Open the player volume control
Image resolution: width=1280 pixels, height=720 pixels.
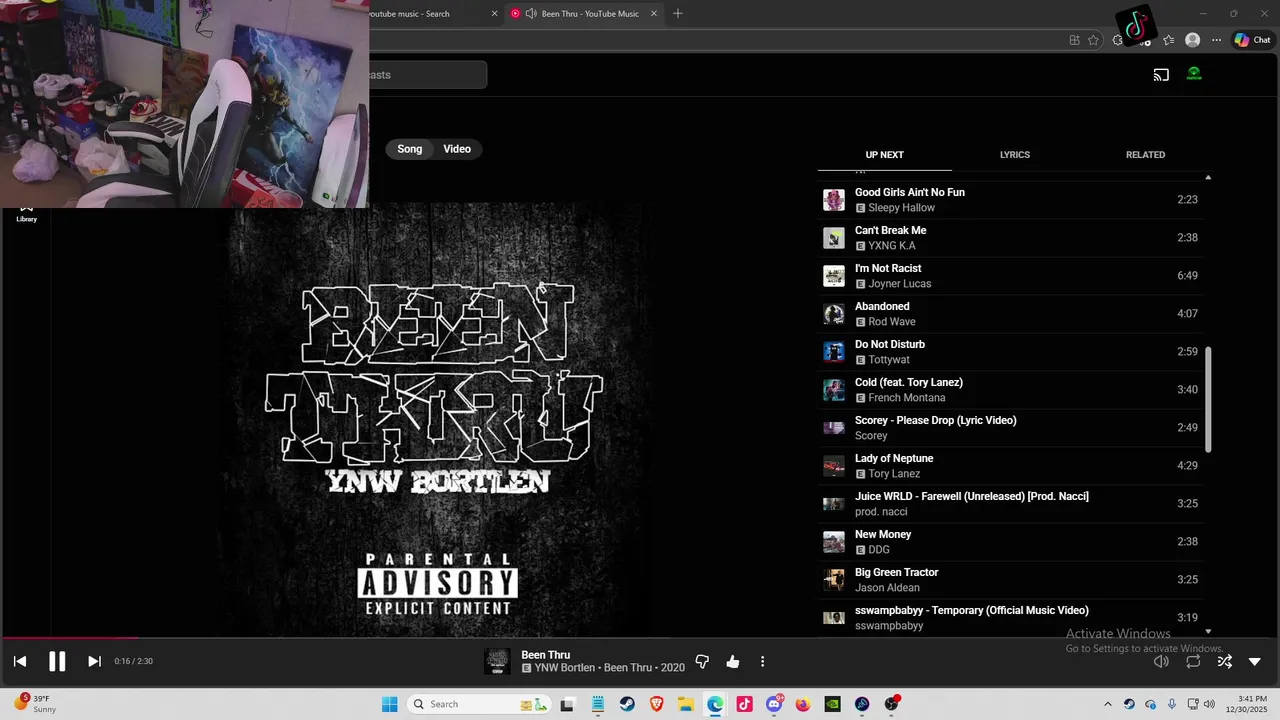[x=1161, y=661]
